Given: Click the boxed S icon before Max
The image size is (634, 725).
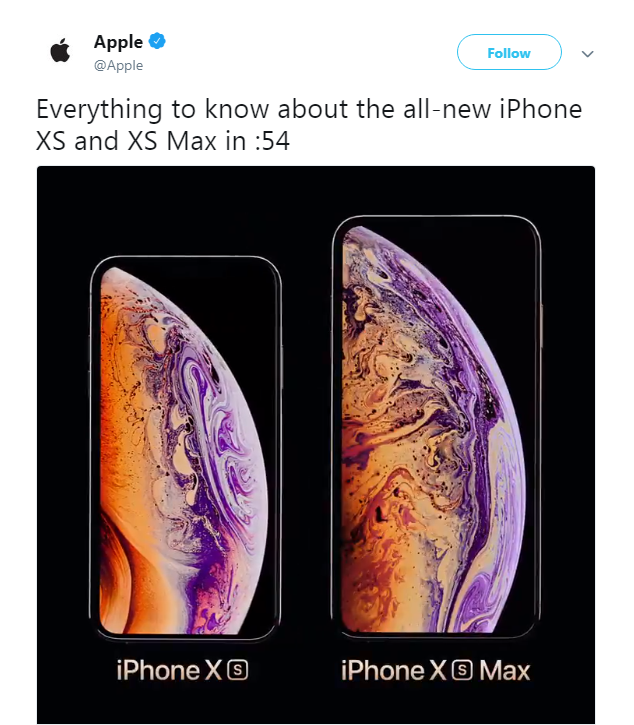Looking at the screenshot, I should pyautogui.click(x=462, y=670).
